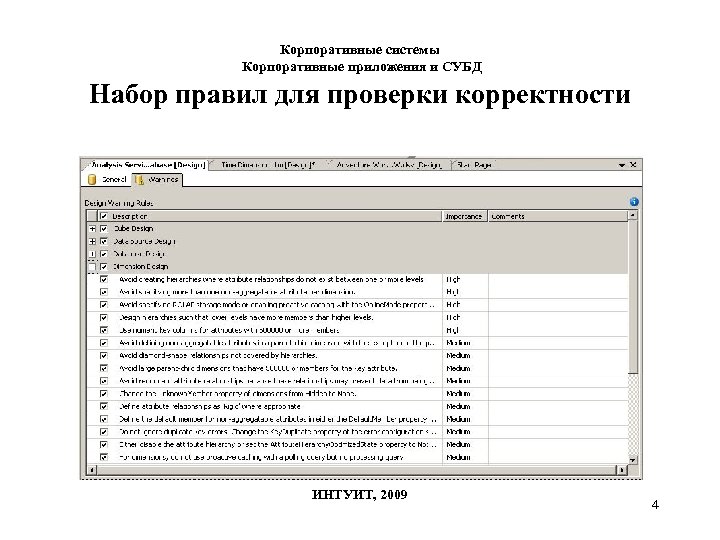
Task: Click the Warnings tab warning icon
Action: [140, 180]
